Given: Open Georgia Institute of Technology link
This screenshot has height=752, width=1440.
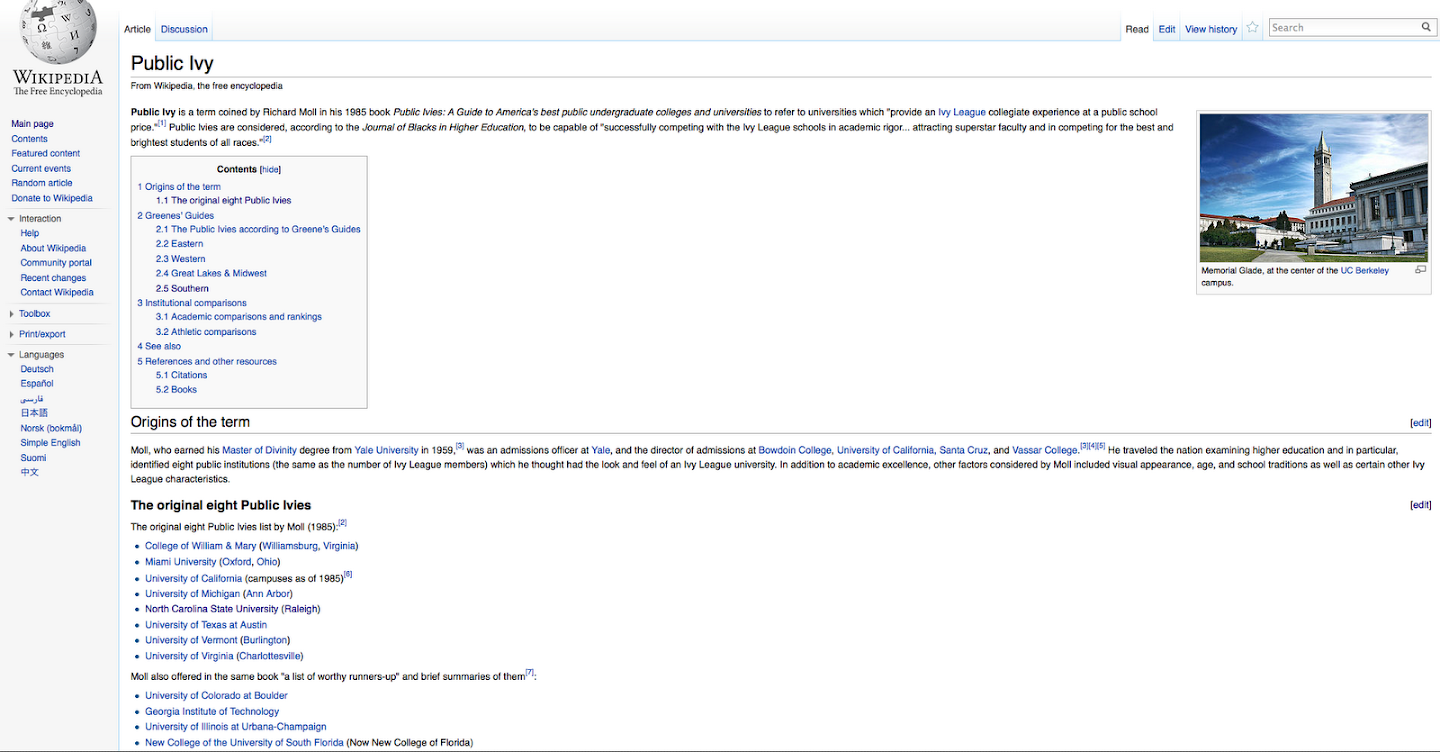Looking at the screenshot, I should pyautogui.click(x=212, y=712).
